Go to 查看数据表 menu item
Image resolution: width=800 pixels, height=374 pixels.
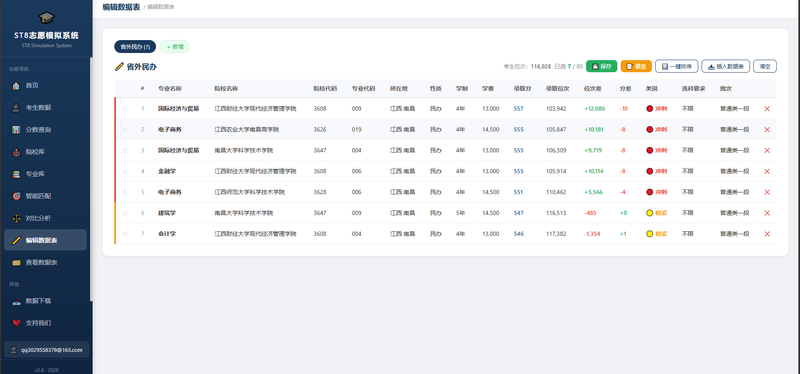(45, 262)
